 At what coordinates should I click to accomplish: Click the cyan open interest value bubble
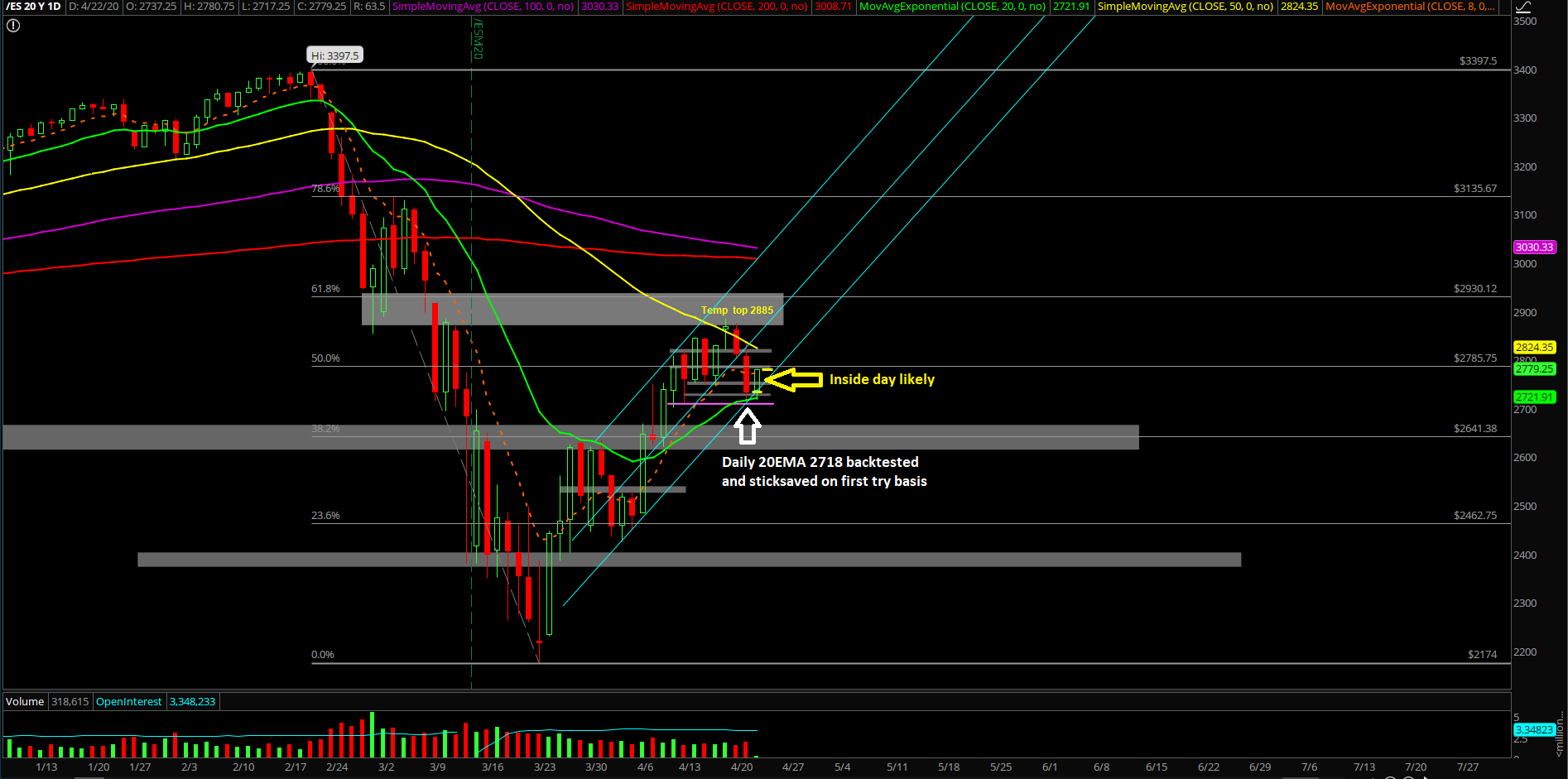[x=1533, y=730]
